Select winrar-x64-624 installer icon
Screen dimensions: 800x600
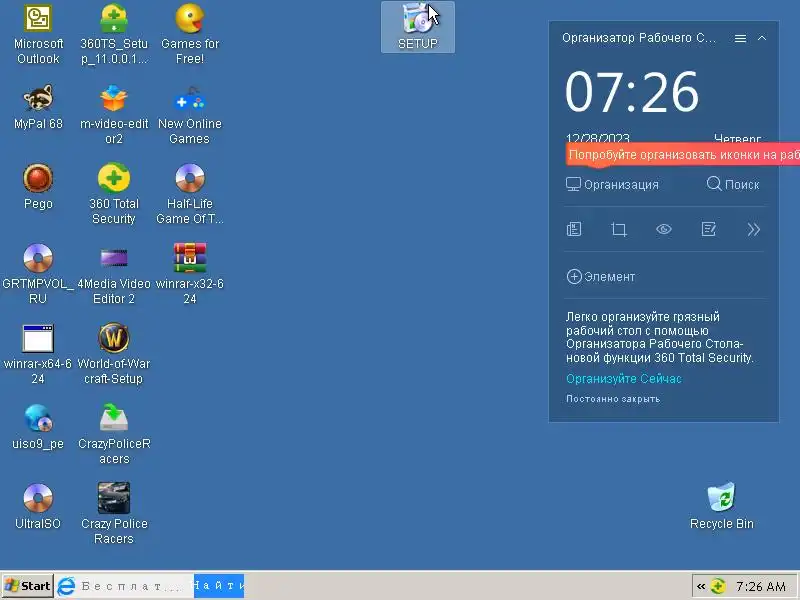point(38,355)
